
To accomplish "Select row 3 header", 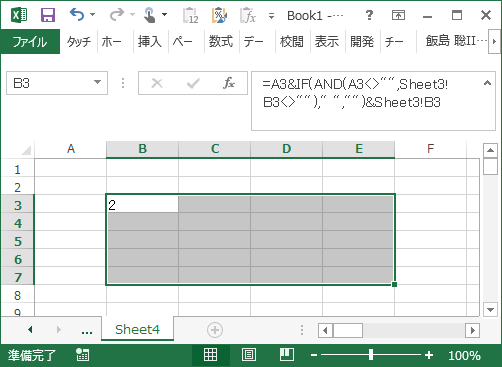I will (17, 205).
